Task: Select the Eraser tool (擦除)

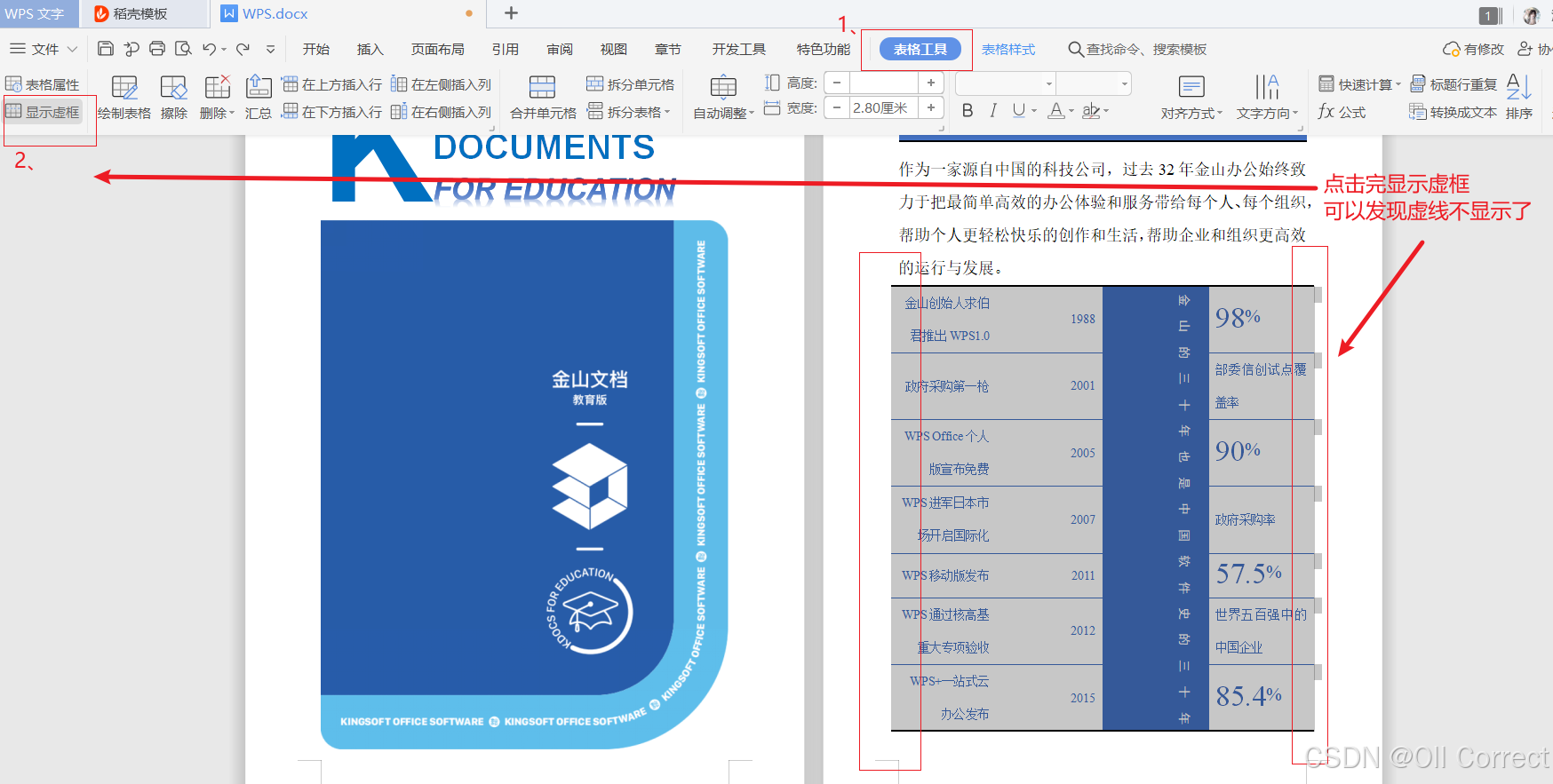Action: click(174, 99)
